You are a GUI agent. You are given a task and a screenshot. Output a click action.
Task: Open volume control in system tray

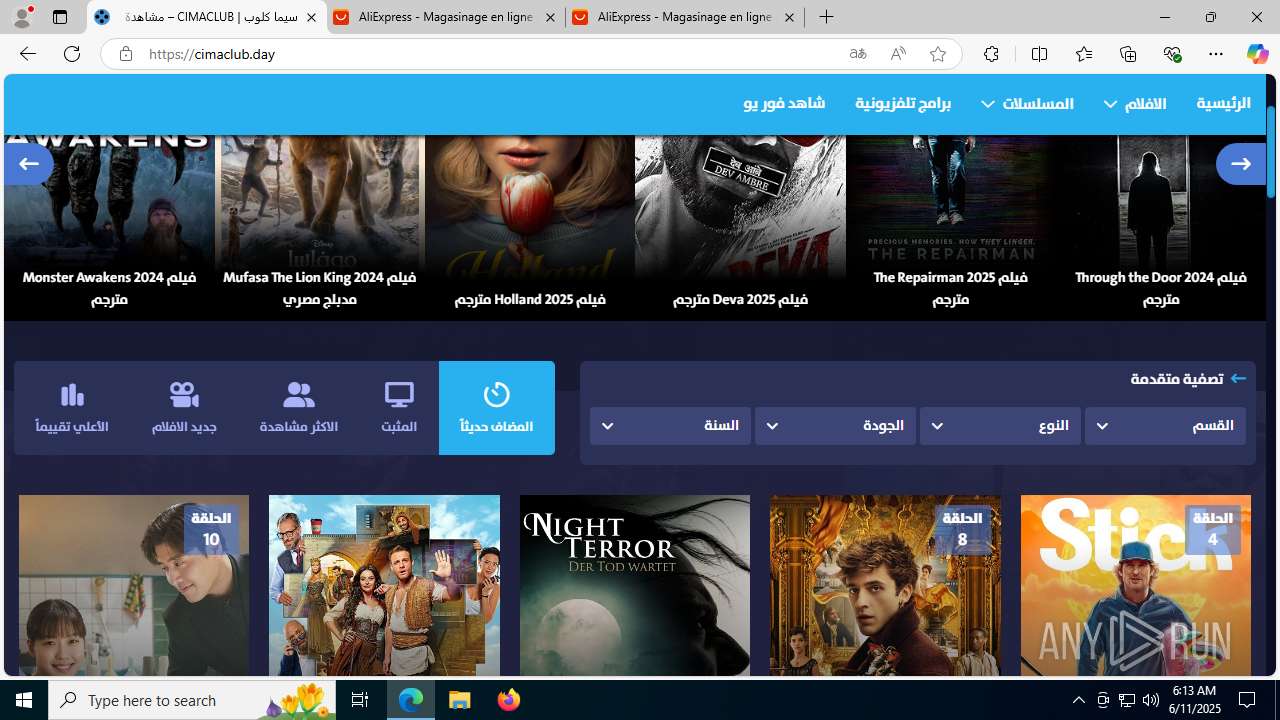(x=1150, y=700)
